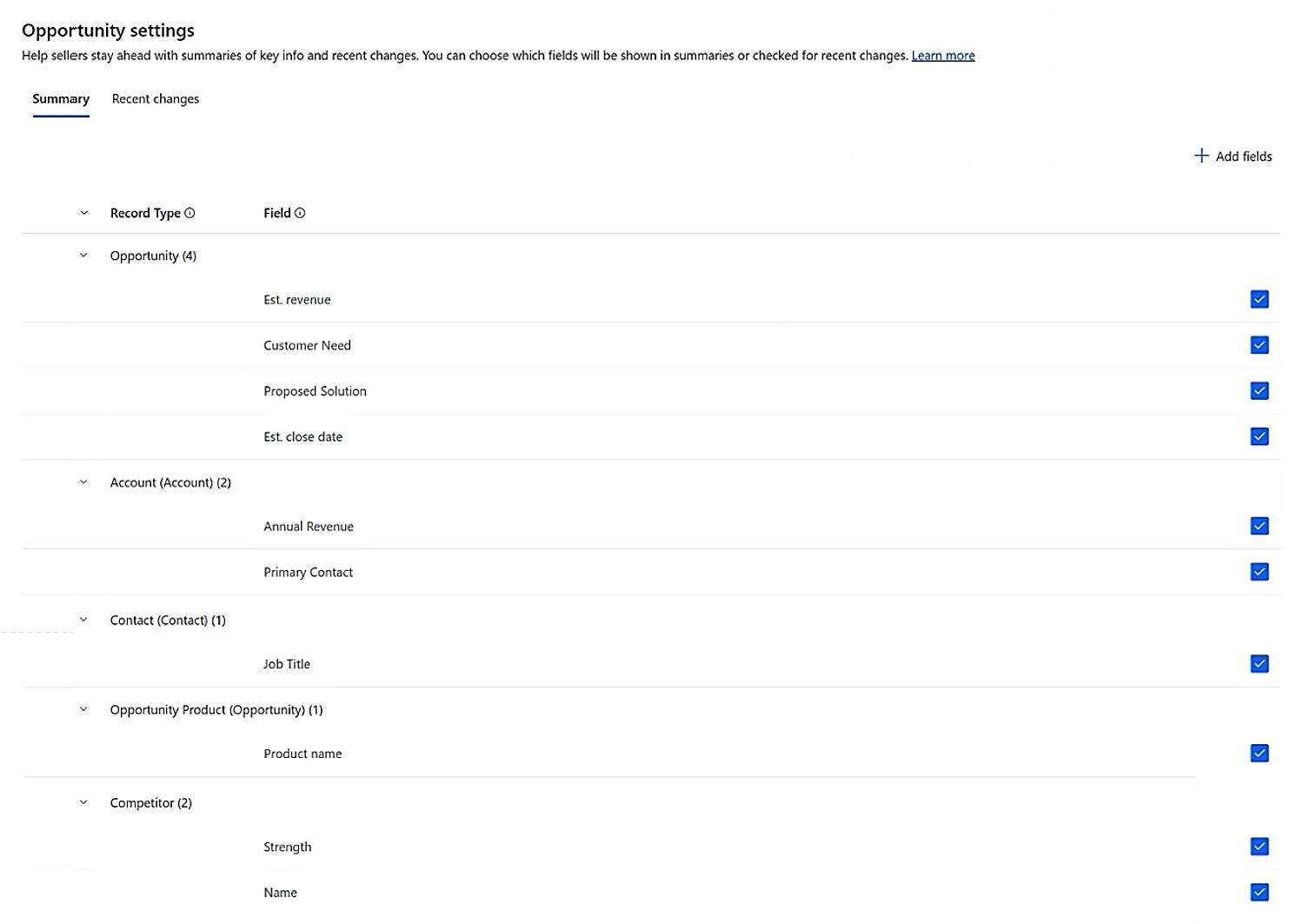1310x924 pixels.
Task: Click the Record Type info icon
Action: pos(190,213)
